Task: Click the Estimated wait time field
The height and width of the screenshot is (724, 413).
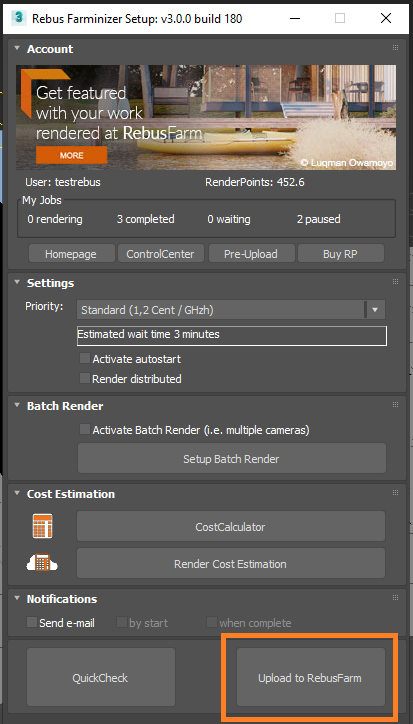Action: [x=232, y=336]
